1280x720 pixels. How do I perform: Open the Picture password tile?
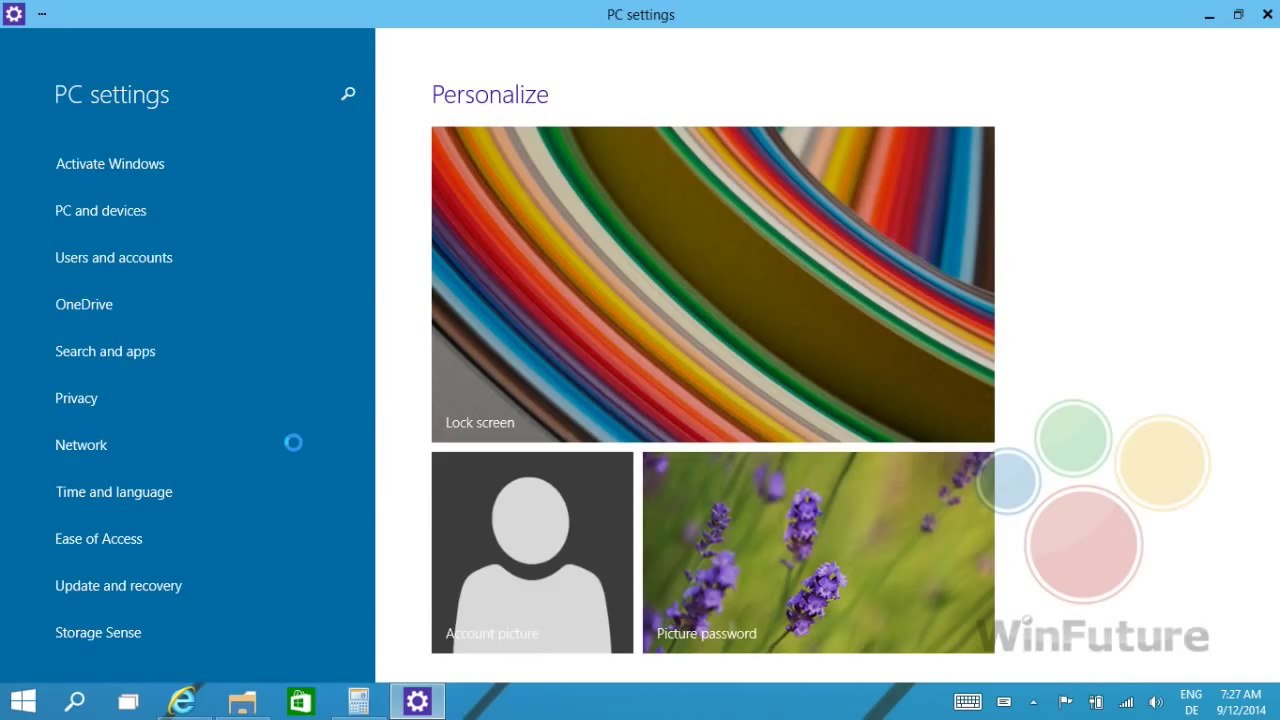click(x=818, y=553)
